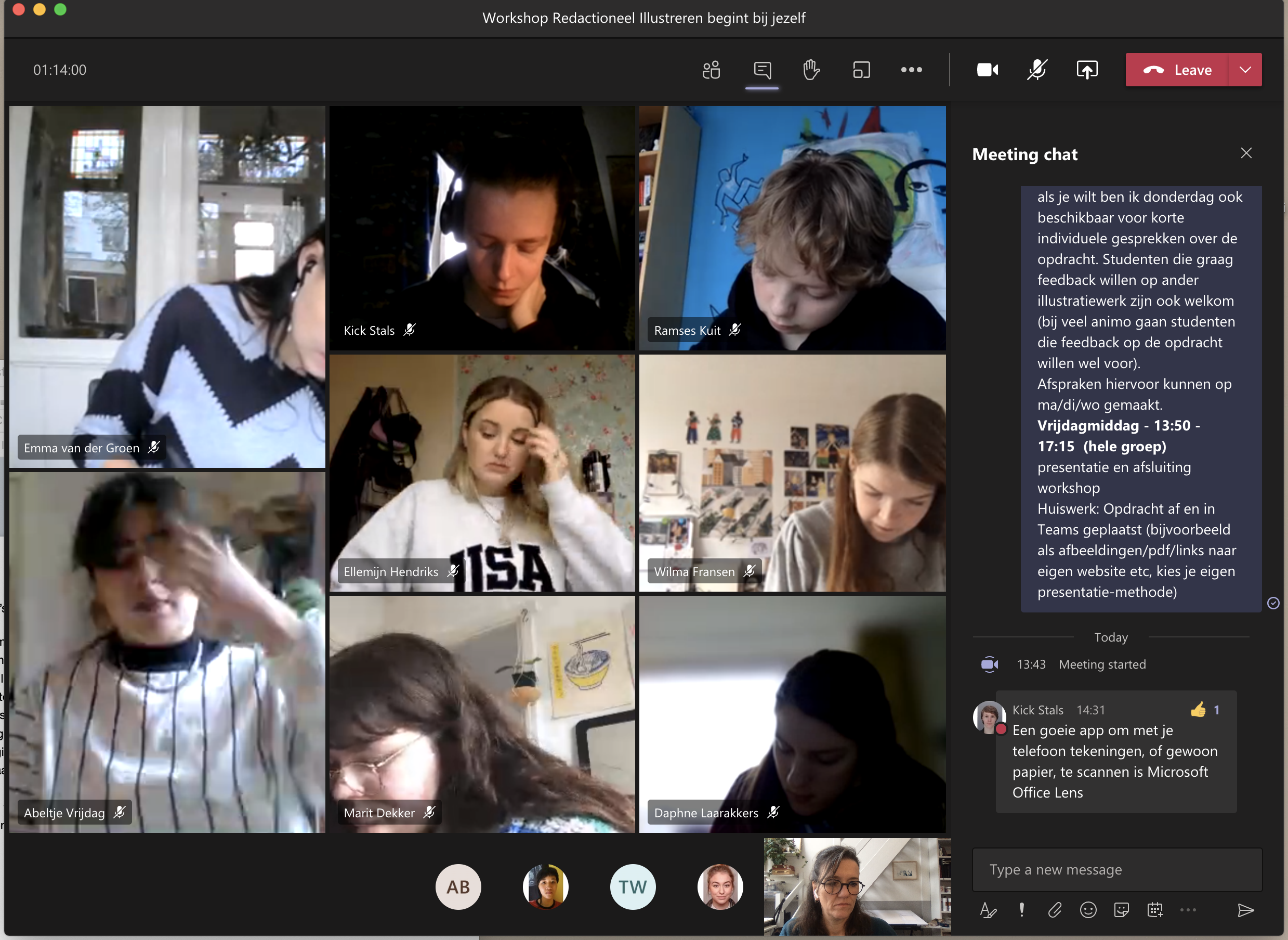Viewport: 1288px width, 940px height.
Task: Select Emma van der Groen video tile
Action: (167, 287)
